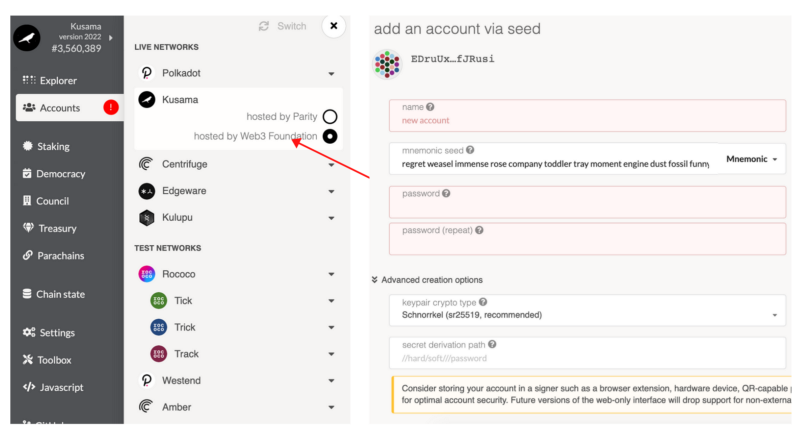Click the help icon beside mnemonic seed

coord(470,150)
